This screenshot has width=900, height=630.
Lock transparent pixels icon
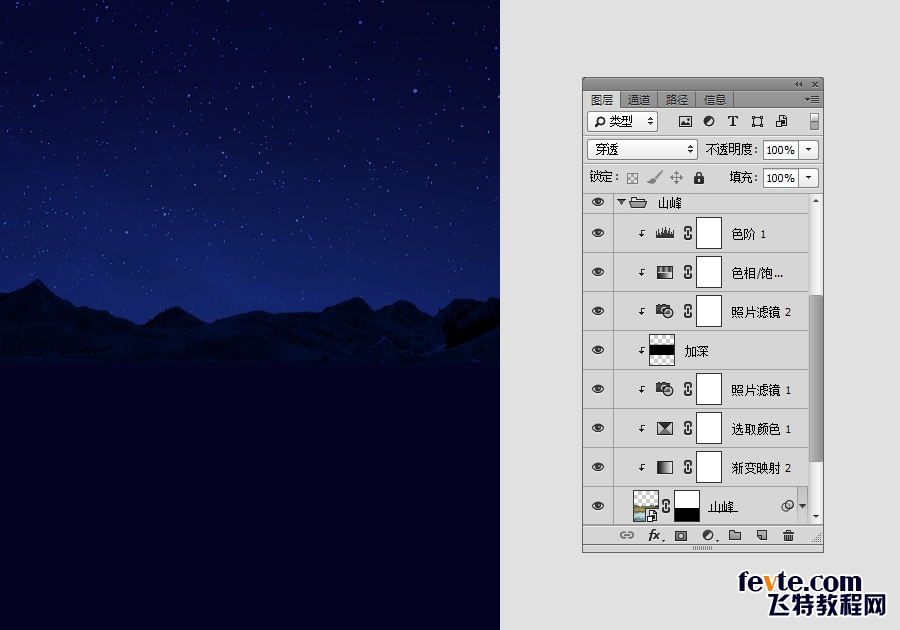[632, 178]
